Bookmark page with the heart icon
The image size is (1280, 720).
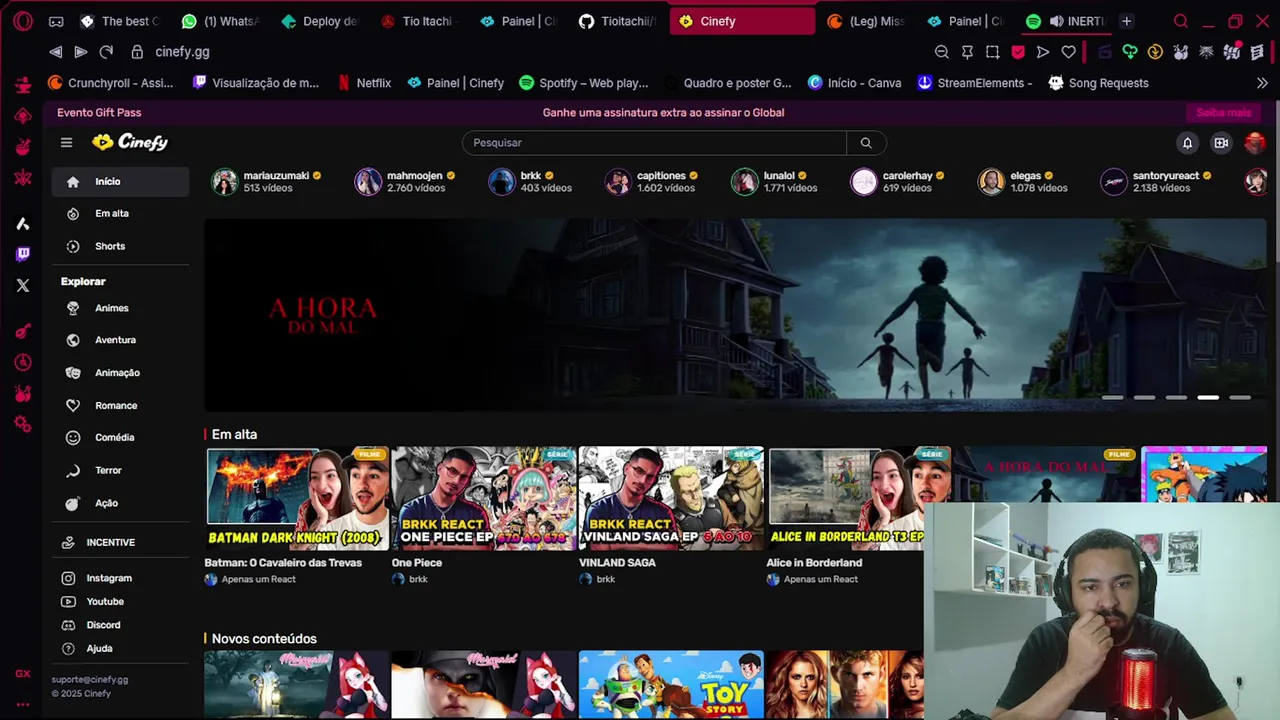(x=1069, y=52)
